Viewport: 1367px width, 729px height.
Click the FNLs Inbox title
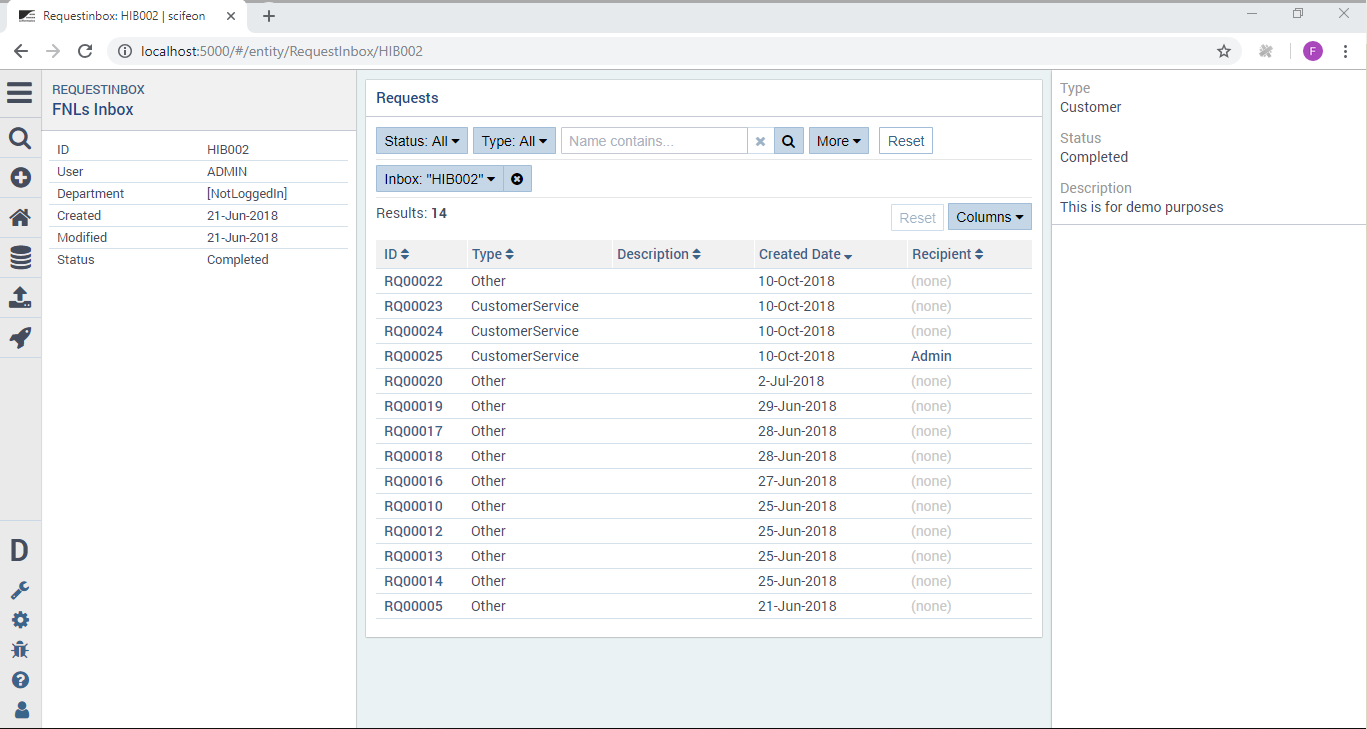coord(93,110)
